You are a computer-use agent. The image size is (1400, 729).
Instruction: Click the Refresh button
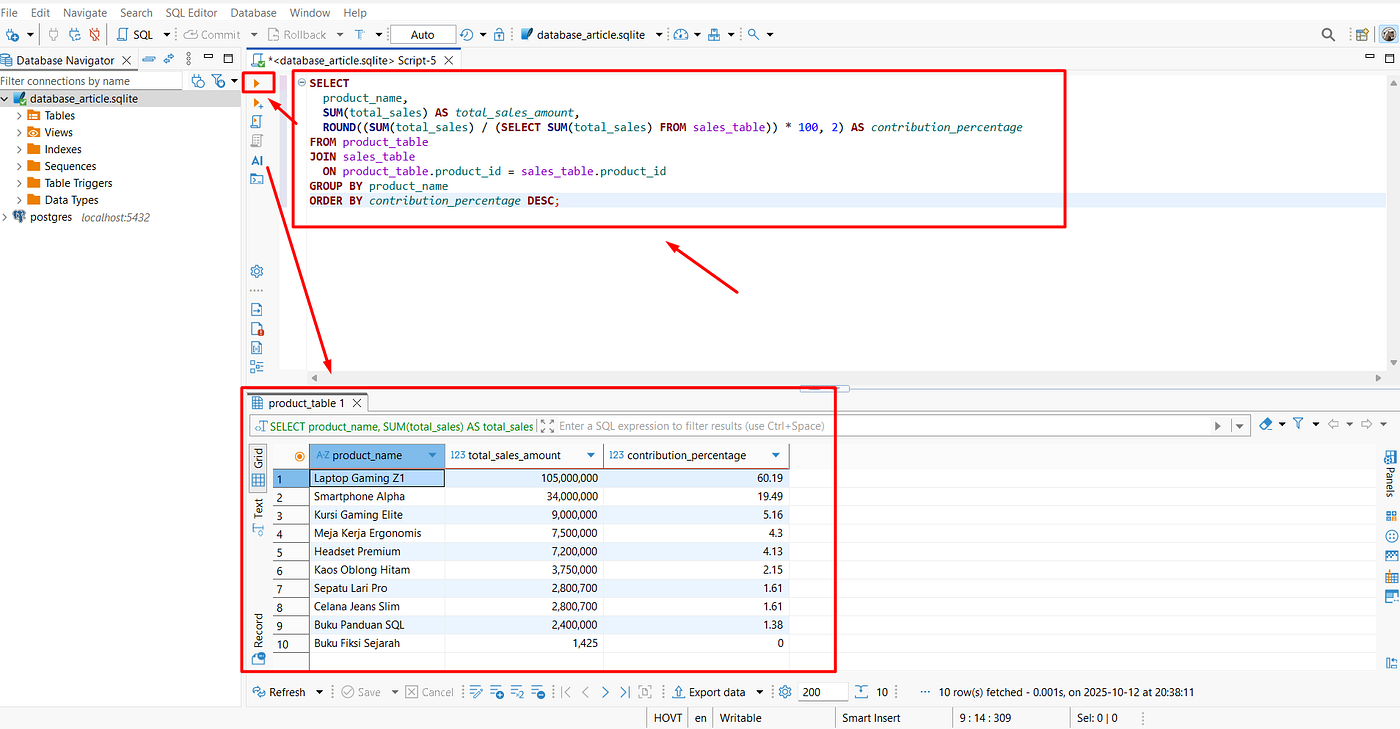(x=279, y=692)
